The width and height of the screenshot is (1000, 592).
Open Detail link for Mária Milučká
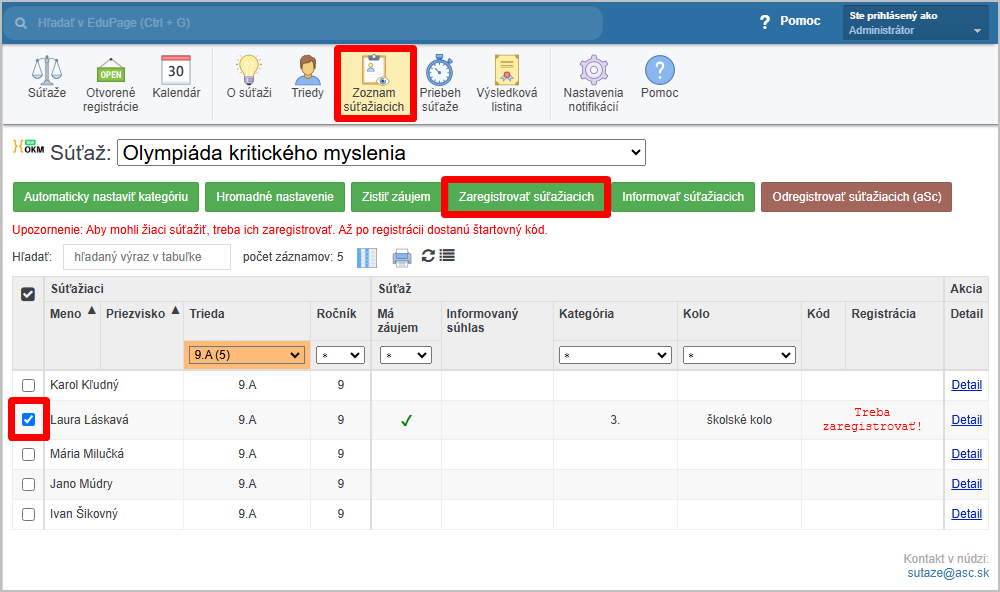point(966,454)
